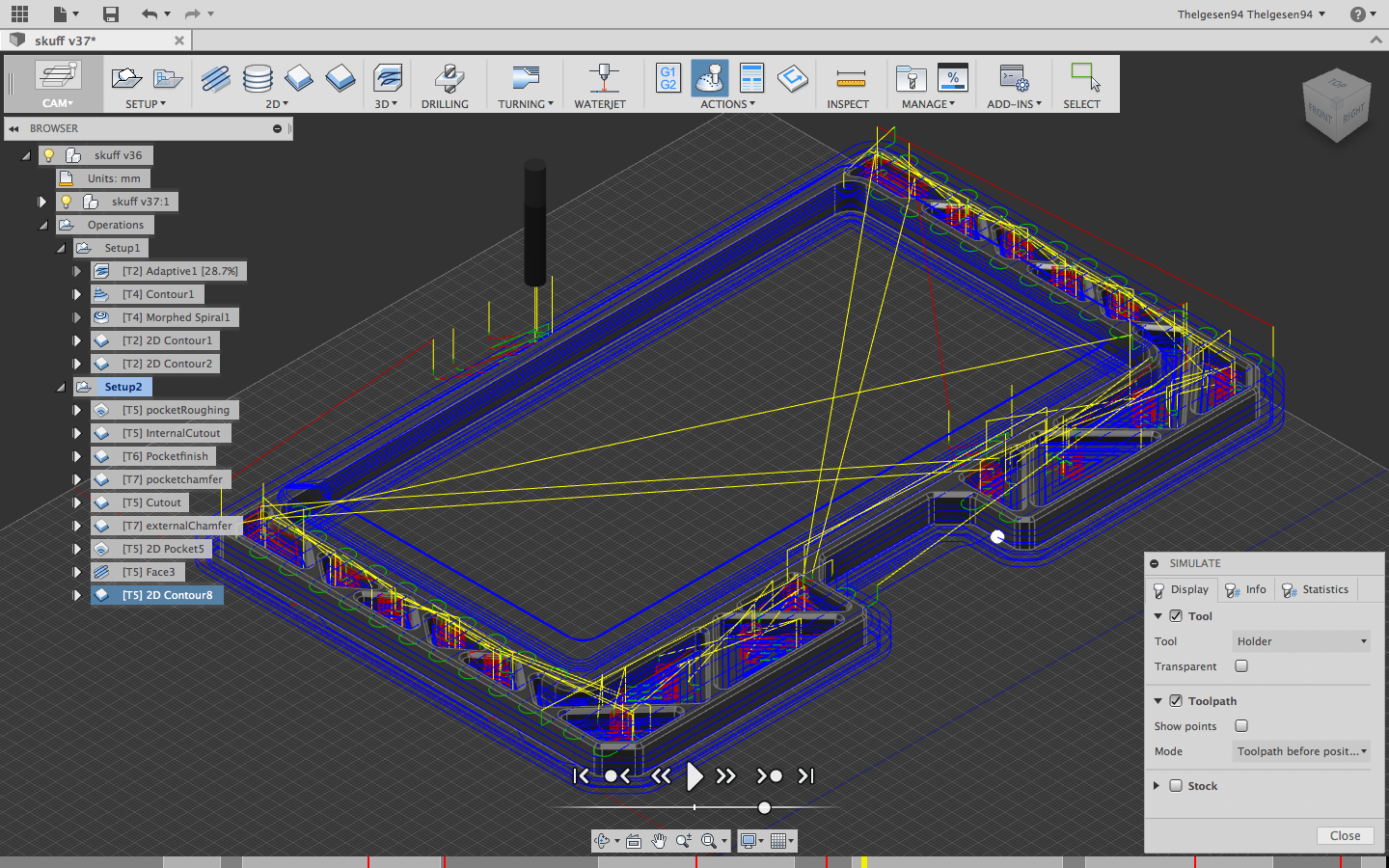Close the Simulate panel
Viewport: 1389px width, 868px height.
coord(1345,836)
